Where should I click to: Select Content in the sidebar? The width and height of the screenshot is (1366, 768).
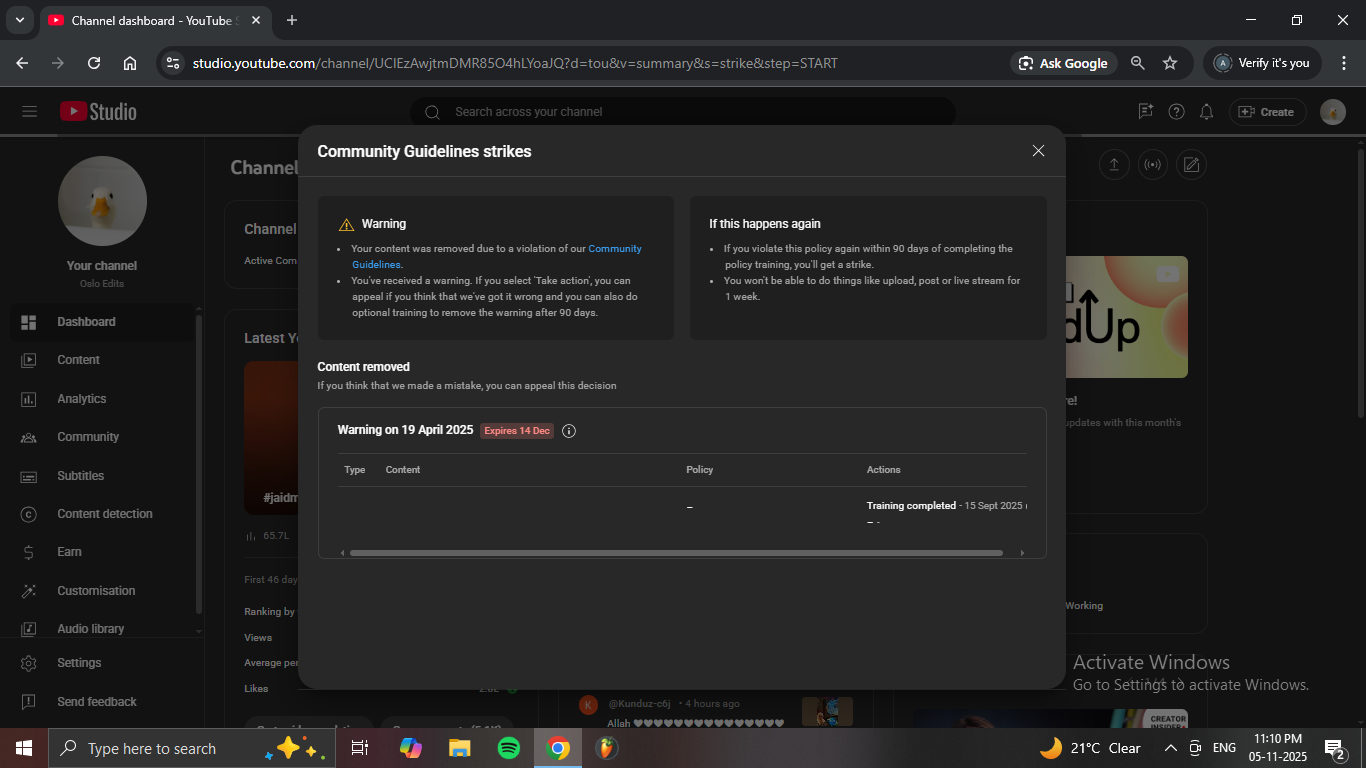(x=78, y=360)
